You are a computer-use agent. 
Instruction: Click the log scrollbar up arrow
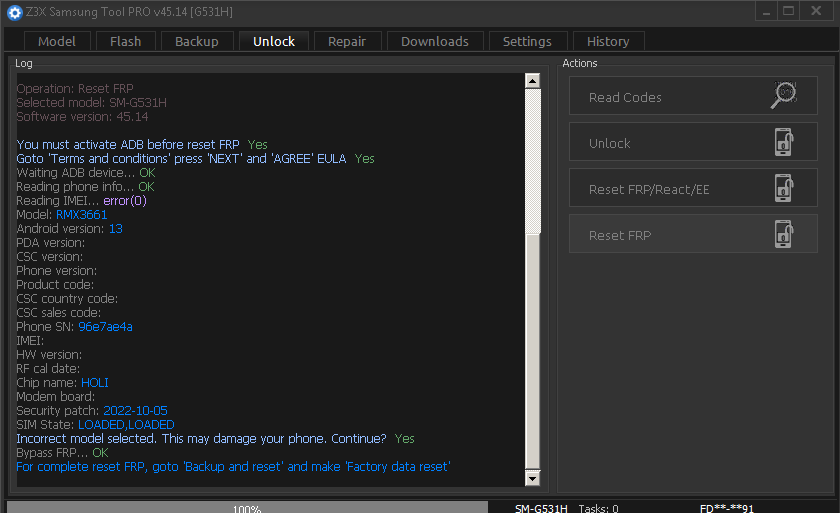click(x=532, y=81)
